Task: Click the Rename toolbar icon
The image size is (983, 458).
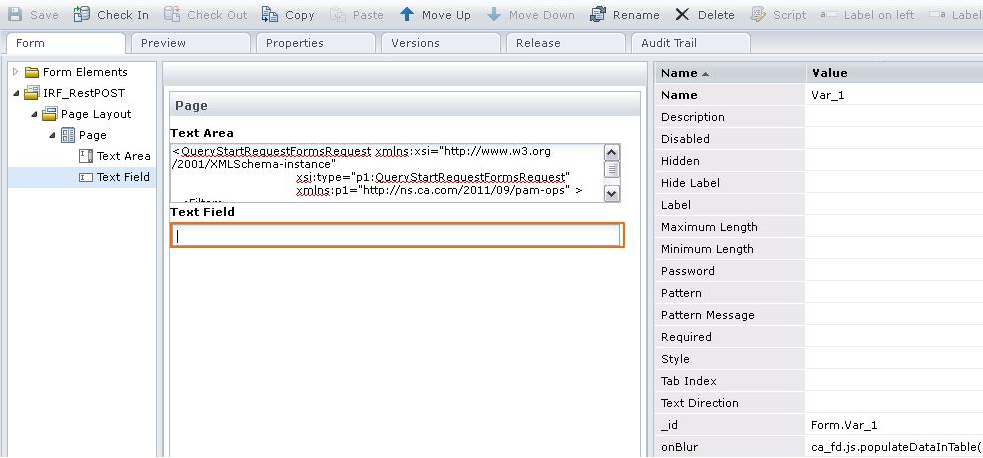Action: 597,15
